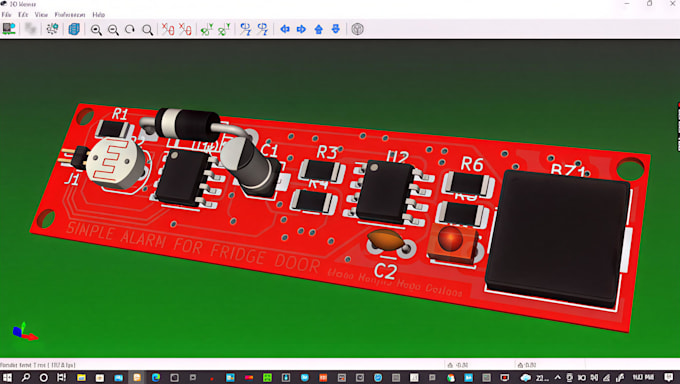Click the XYZ axis gizmo
The width and height of the screenshot is (680, 384).
24,331
